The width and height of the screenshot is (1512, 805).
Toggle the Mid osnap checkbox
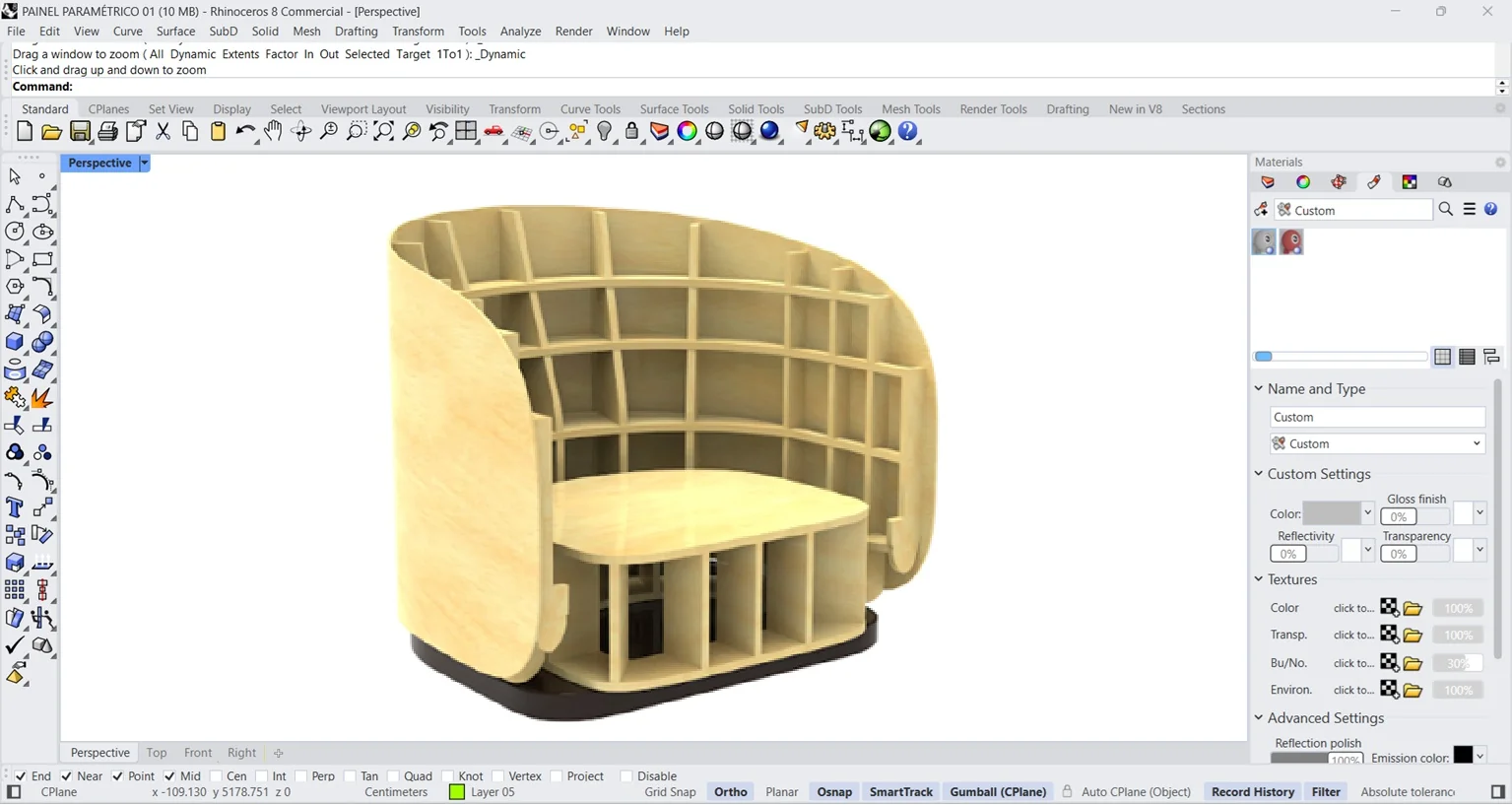click(x=169, y=776)
